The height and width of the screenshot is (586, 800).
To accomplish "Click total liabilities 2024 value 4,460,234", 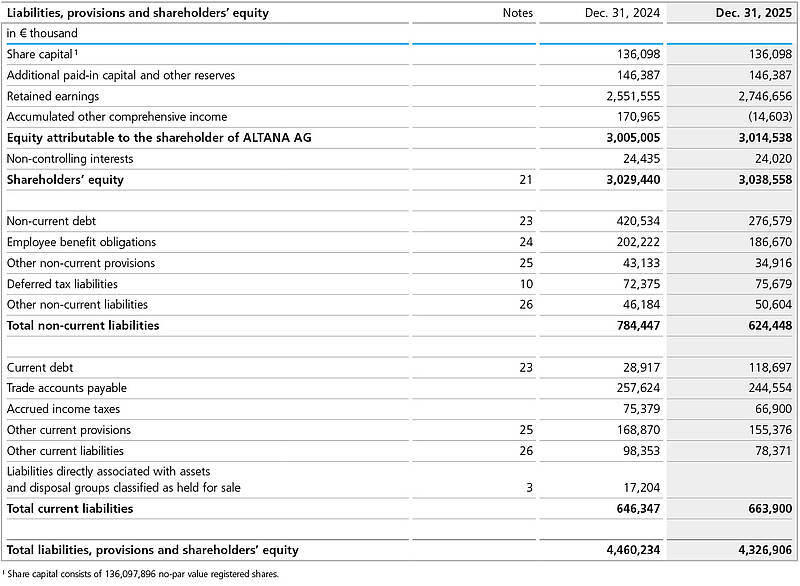I will click(632, 550).
